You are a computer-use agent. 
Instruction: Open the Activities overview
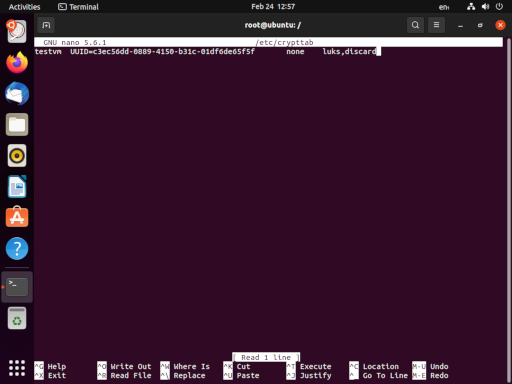pos(24,7)
